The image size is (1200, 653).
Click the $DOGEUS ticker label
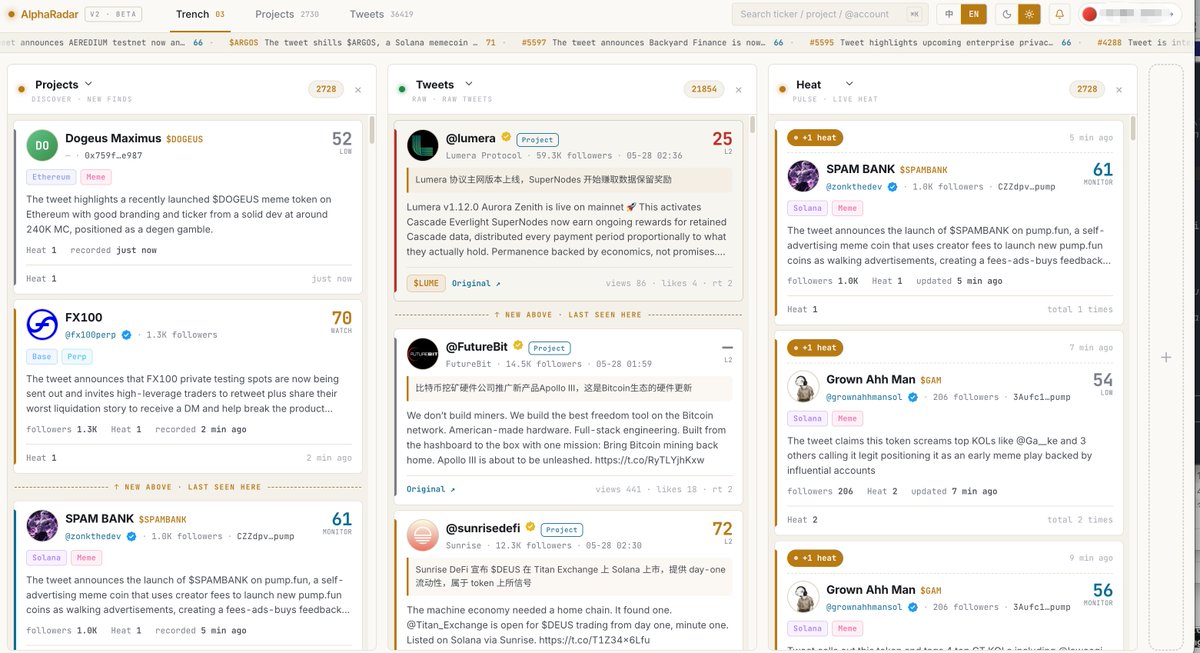pos(184,139)
